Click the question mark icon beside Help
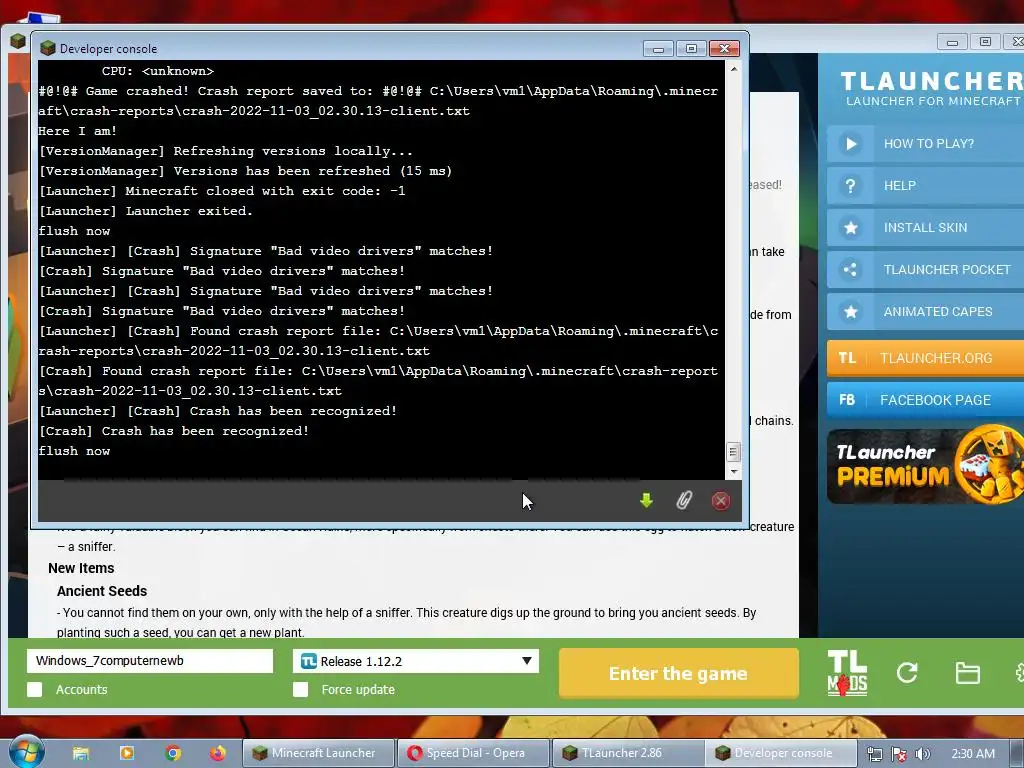Viewport: 1024px width, 768px height. point(850,186)
